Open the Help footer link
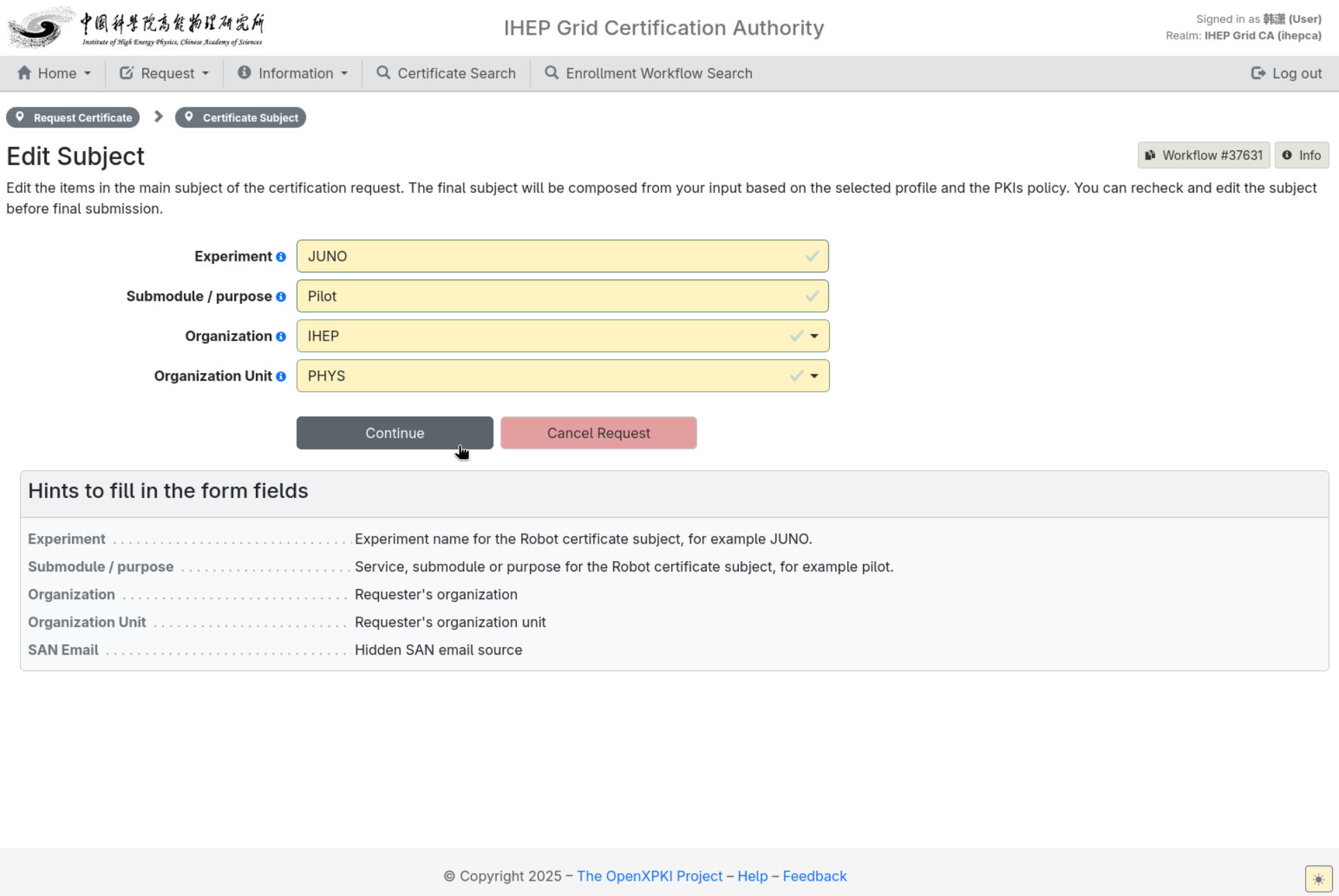This screenshot has height=896, width=1339. pos(752,876)
